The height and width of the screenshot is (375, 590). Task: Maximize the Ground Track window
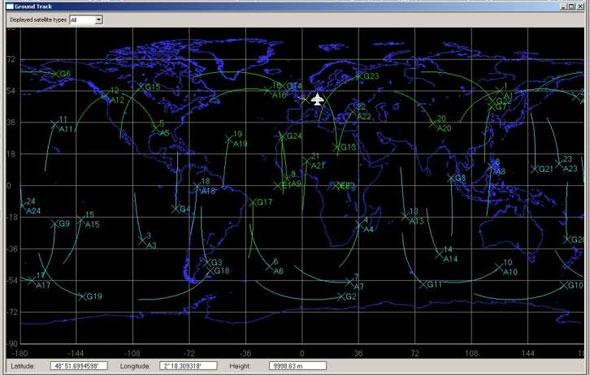coord(572,6)
